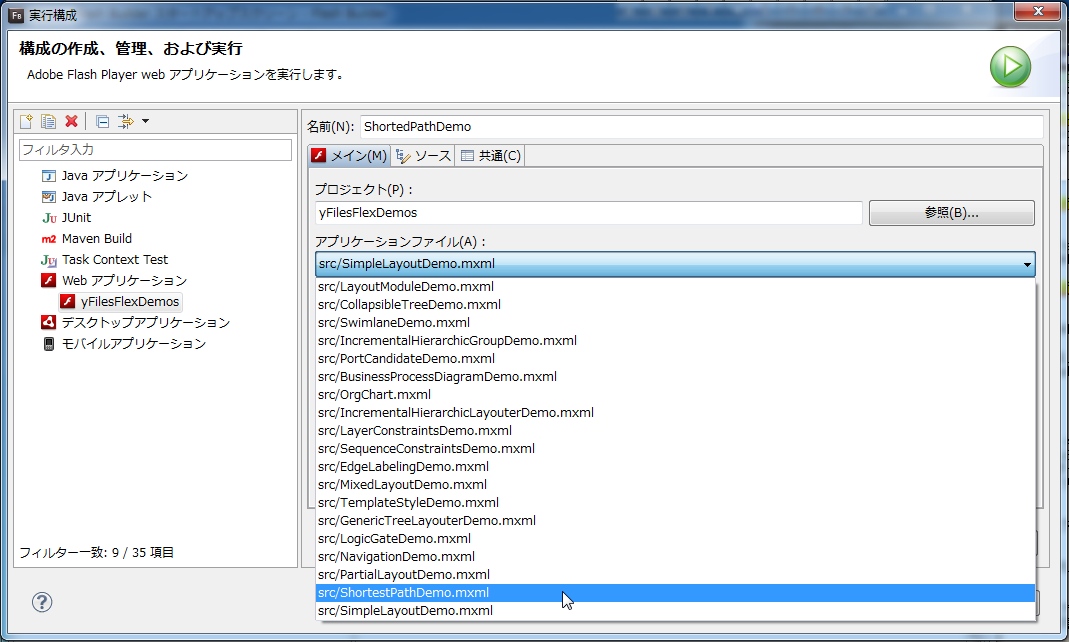Screen dimensions: 1069x642
Task: Choose src/IncrementalHierarchicLayouterDemo.mxml
Action: [675, 413]
